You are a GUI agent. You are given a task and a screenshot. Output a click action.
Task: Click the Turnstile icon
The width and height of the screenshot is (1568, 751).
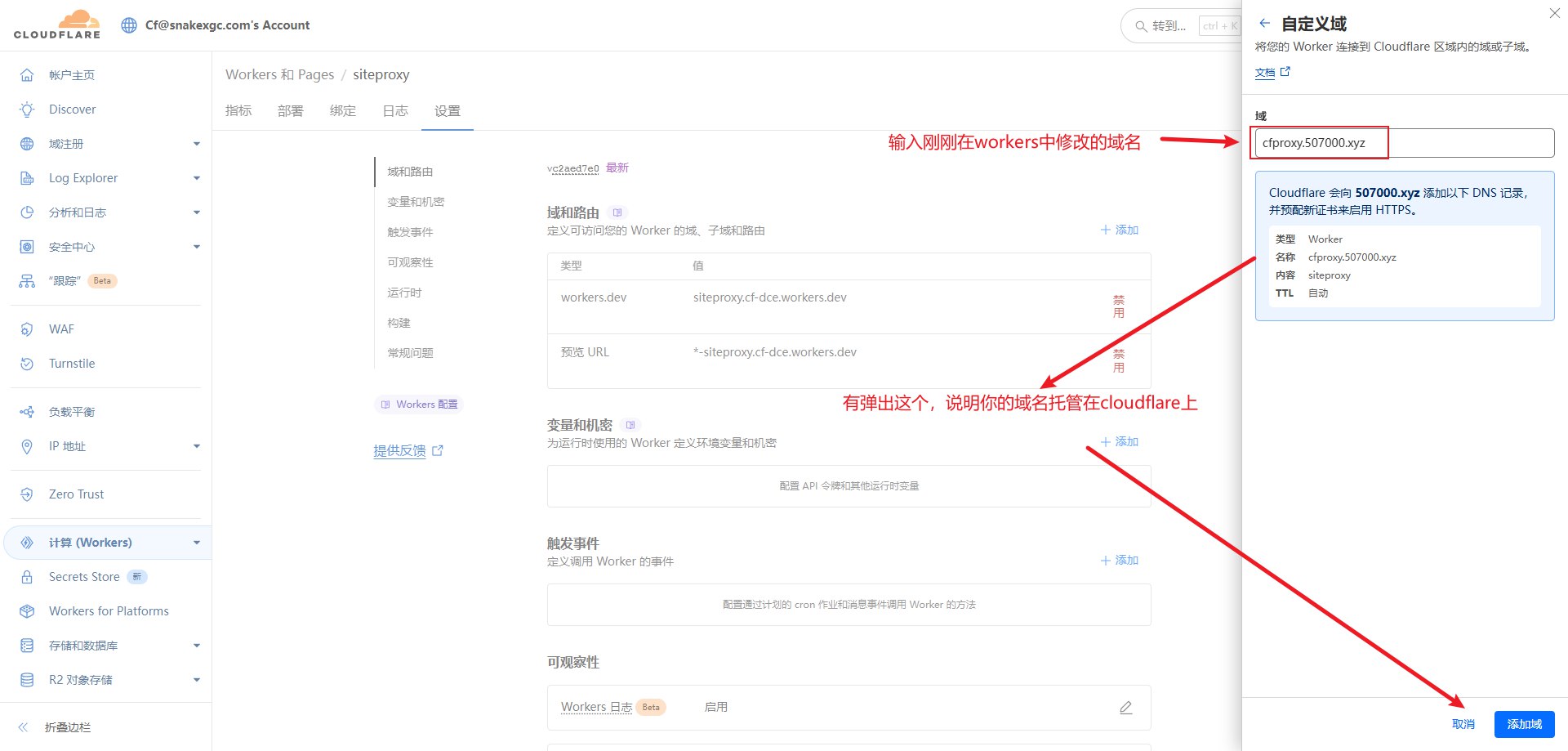tap(27, 364)
